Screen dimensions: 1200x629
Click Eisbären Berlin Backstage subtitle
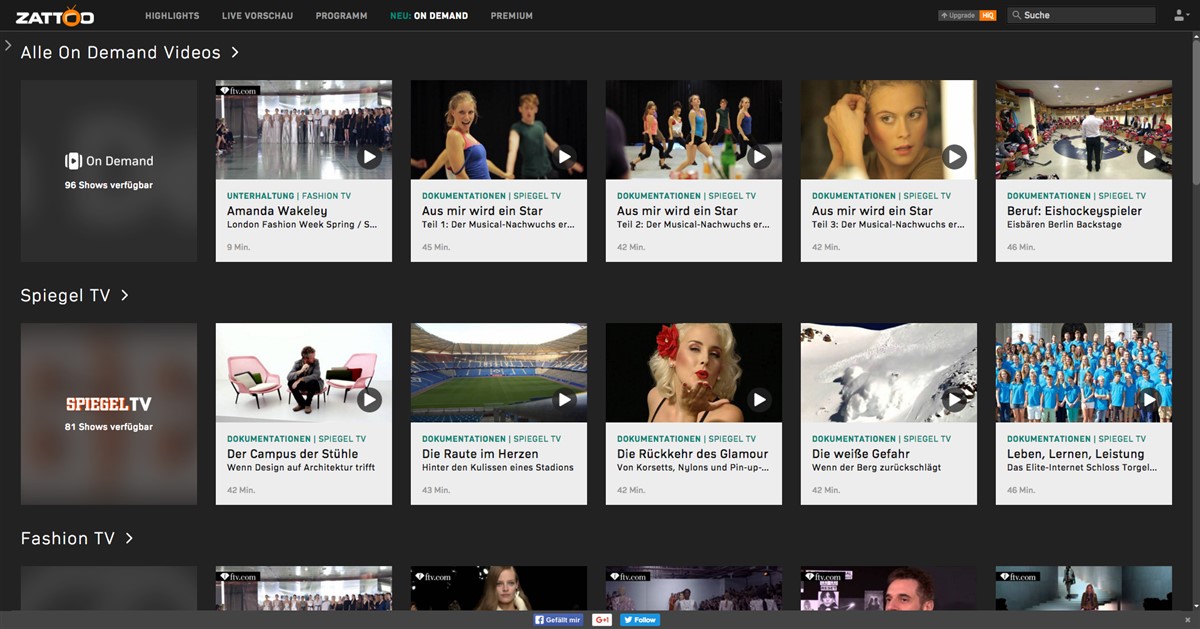pos(1064,225)
